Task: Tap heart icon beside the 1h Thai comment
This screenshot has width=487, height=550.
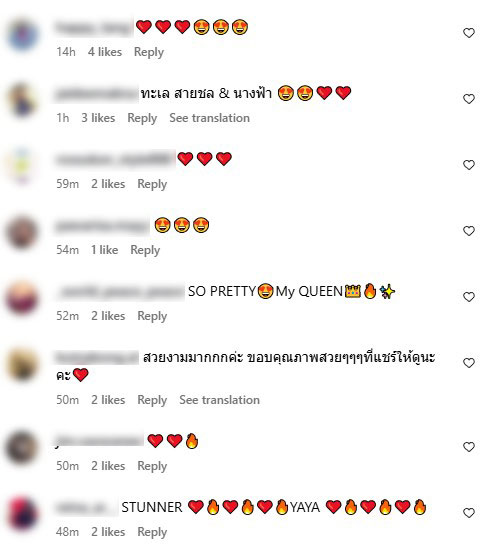Action: tap(469, 99)
